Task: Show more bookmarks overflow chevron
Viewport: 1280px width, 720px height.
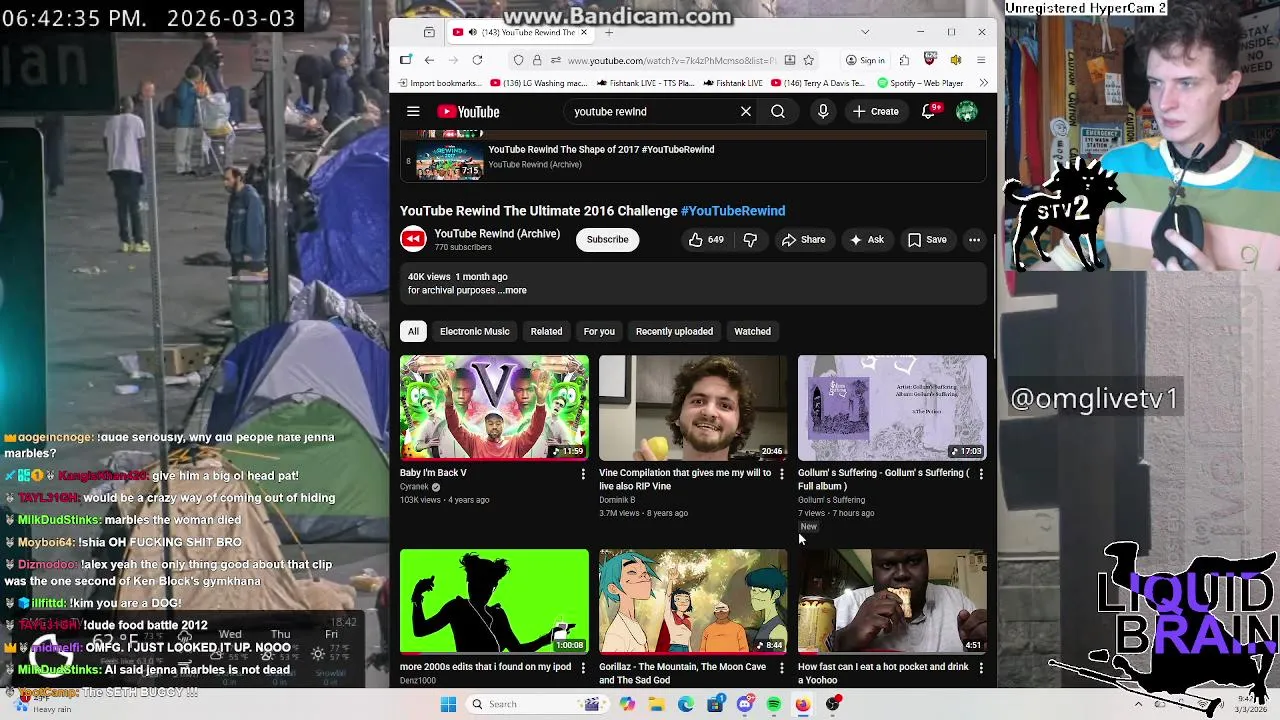Action: pyautogui.click(x=983, y=83)
